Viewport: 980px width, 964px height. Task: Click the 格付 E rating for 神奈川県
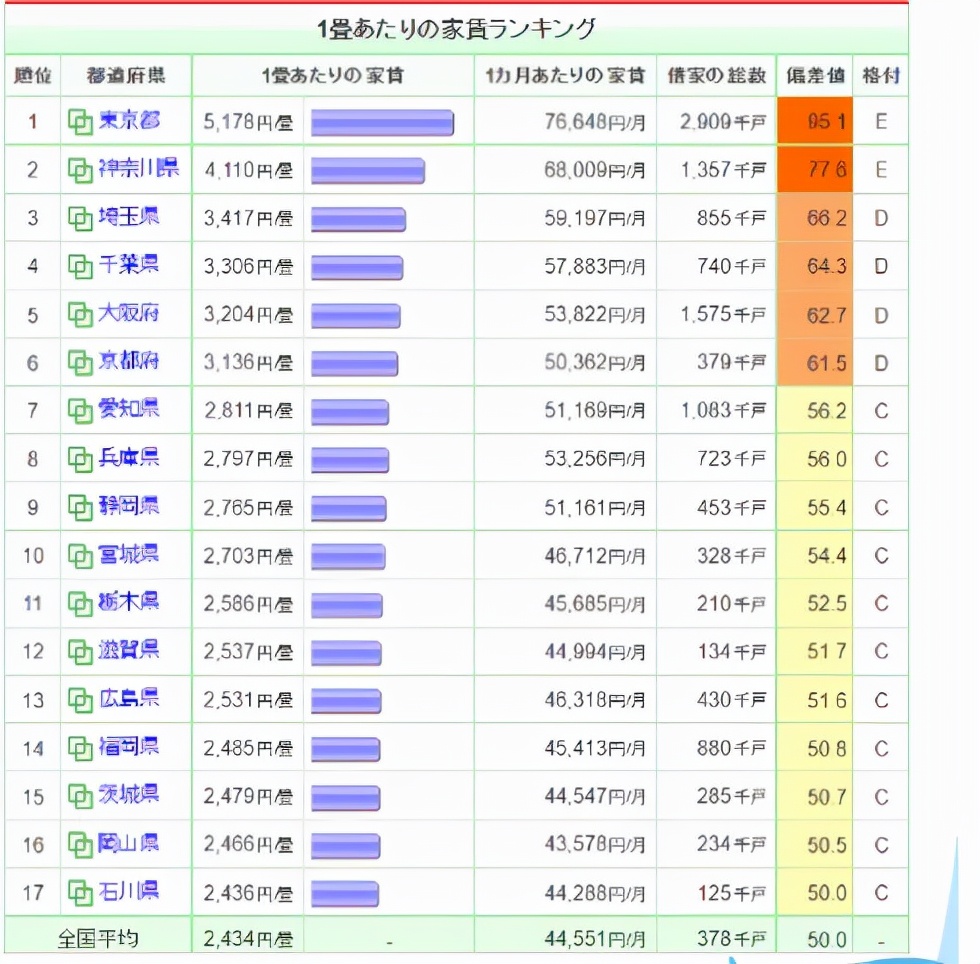pos(880,169)
